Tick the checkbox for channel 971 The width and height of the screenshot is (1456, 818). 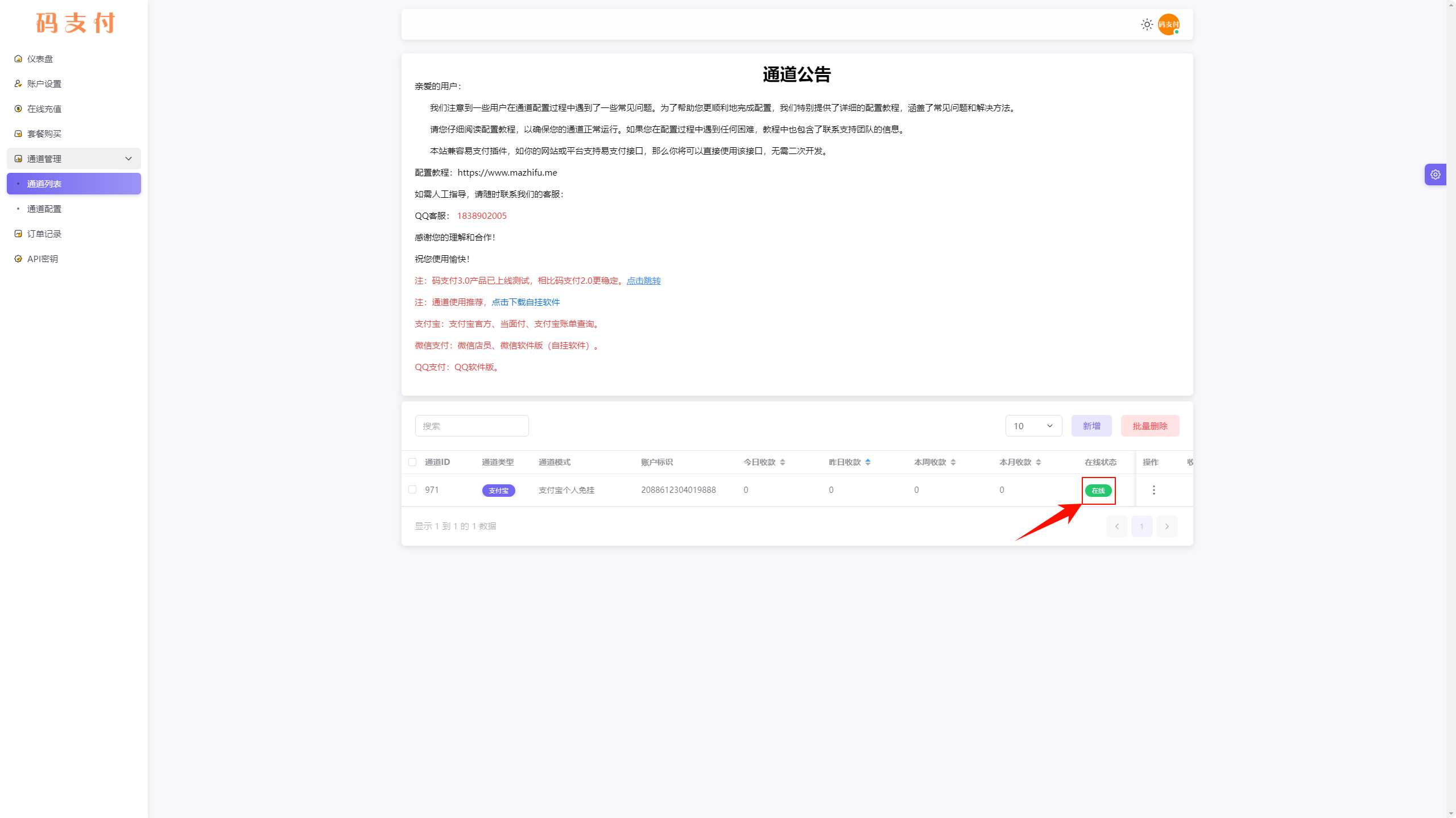click(412, 489)
